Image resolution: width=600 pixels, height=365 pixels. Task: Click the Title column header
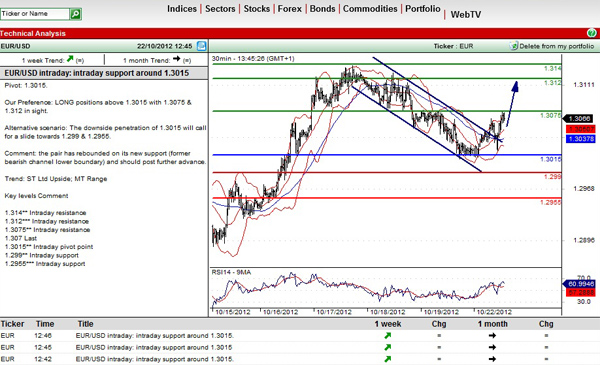point(86,324)
